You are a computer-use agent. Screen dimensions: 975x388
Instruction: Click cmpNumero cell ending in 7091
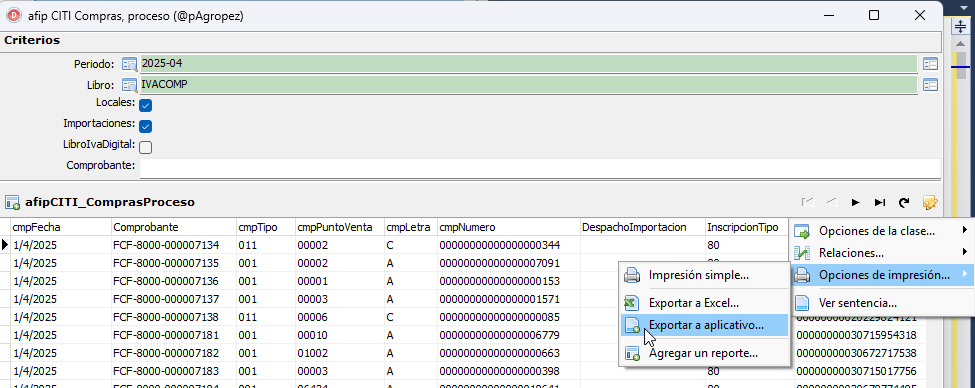(509, 263)
